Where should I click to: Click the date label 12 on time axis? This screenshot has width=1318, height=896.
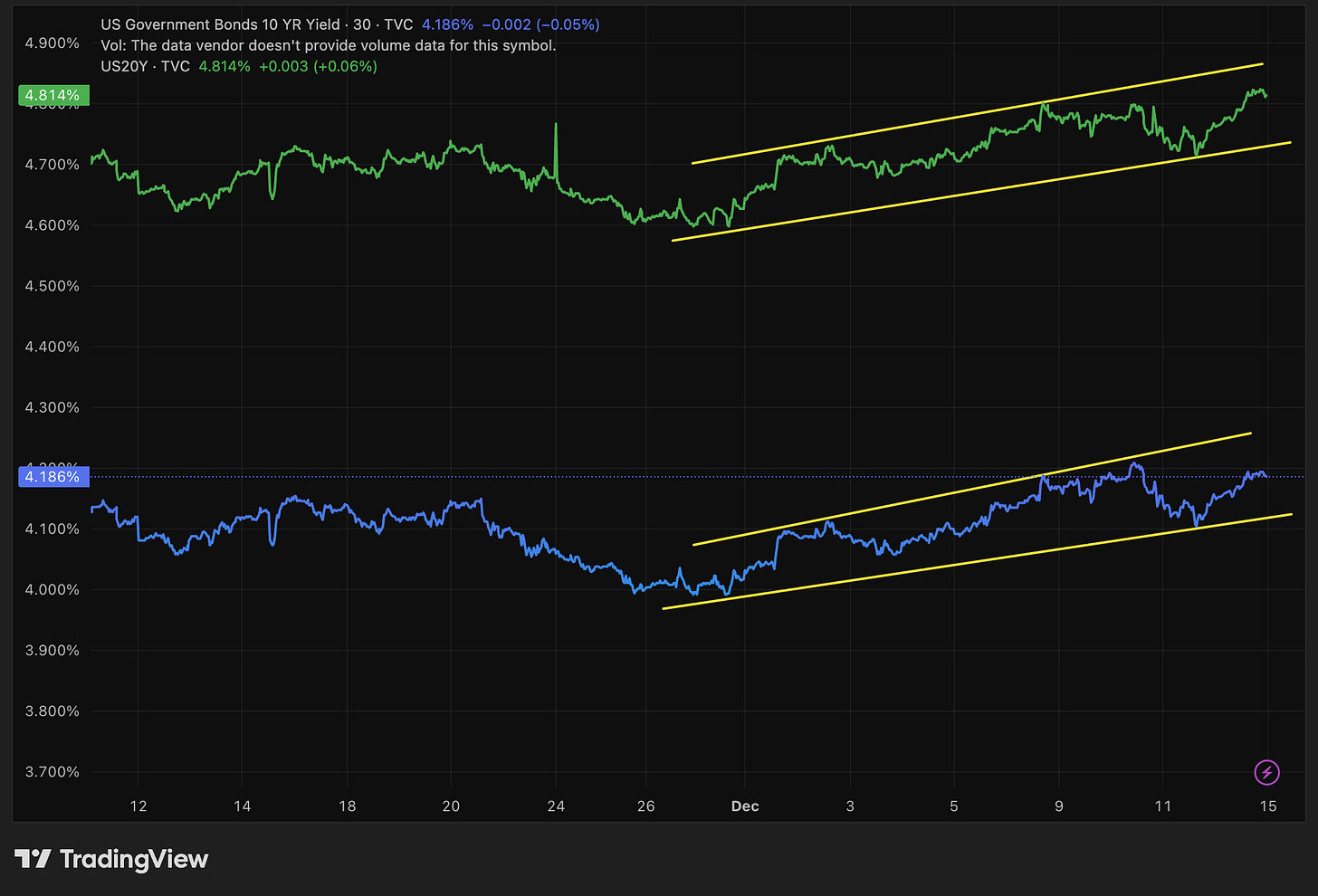point(138,805)
